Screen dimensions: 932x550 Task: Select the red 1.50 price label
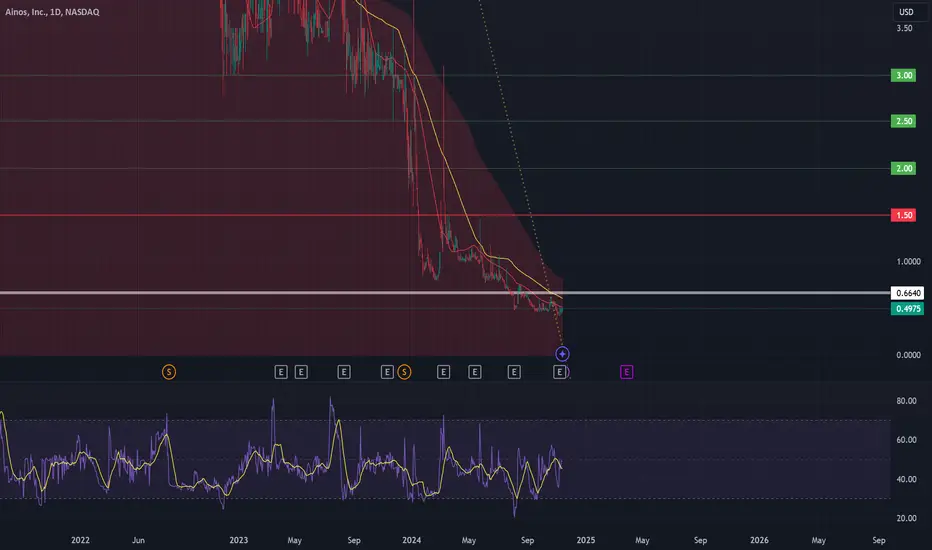pos(903,215)
